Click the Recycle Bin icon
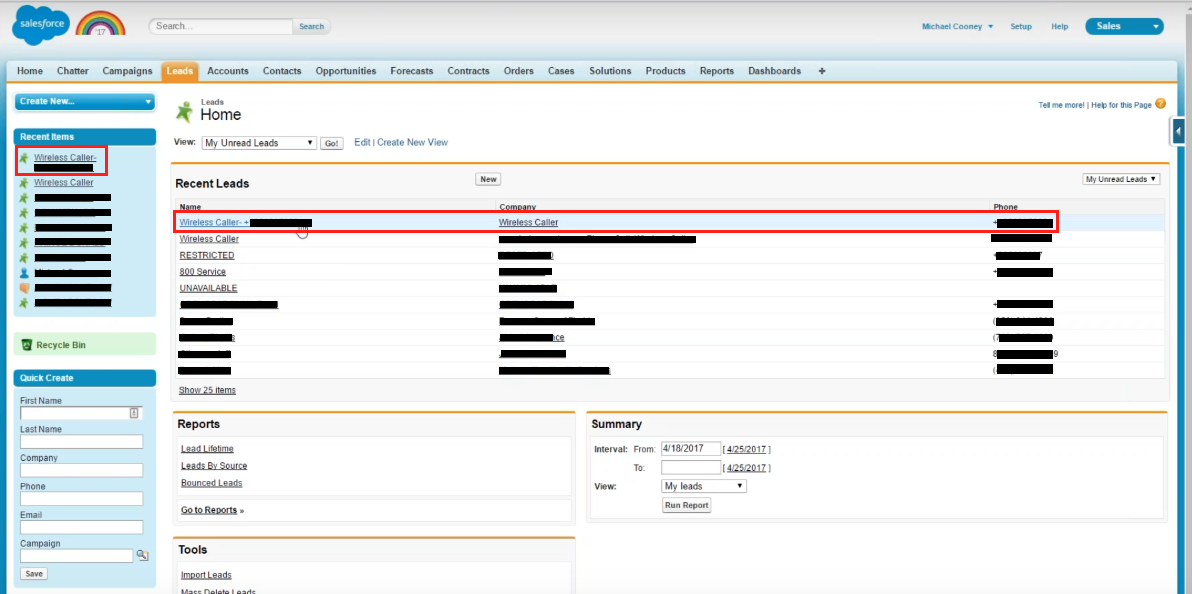This screenshot has width=1192, height=594. [27, 345]
